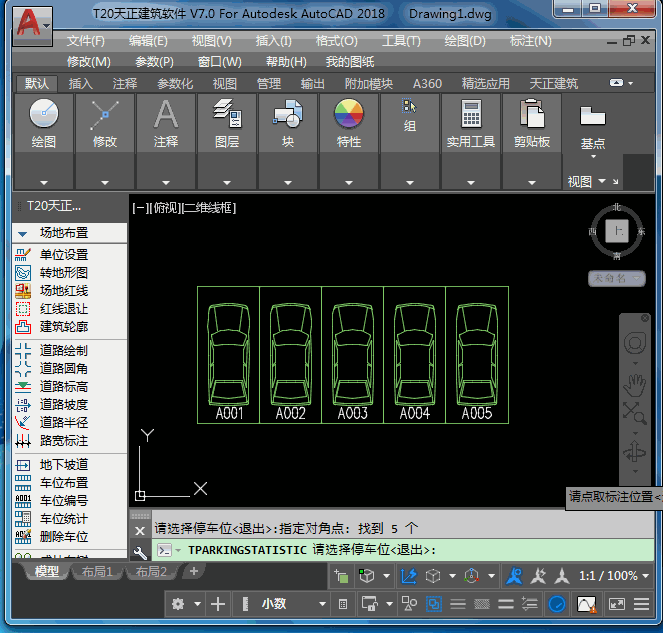Open the 图层 ribbon panel

click(x=227, y=123)
